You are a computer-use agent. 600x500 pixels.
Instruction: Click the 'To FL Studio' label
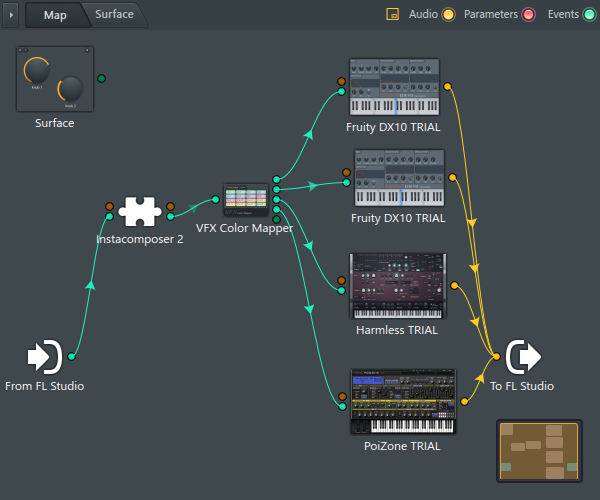coord(522,386)
